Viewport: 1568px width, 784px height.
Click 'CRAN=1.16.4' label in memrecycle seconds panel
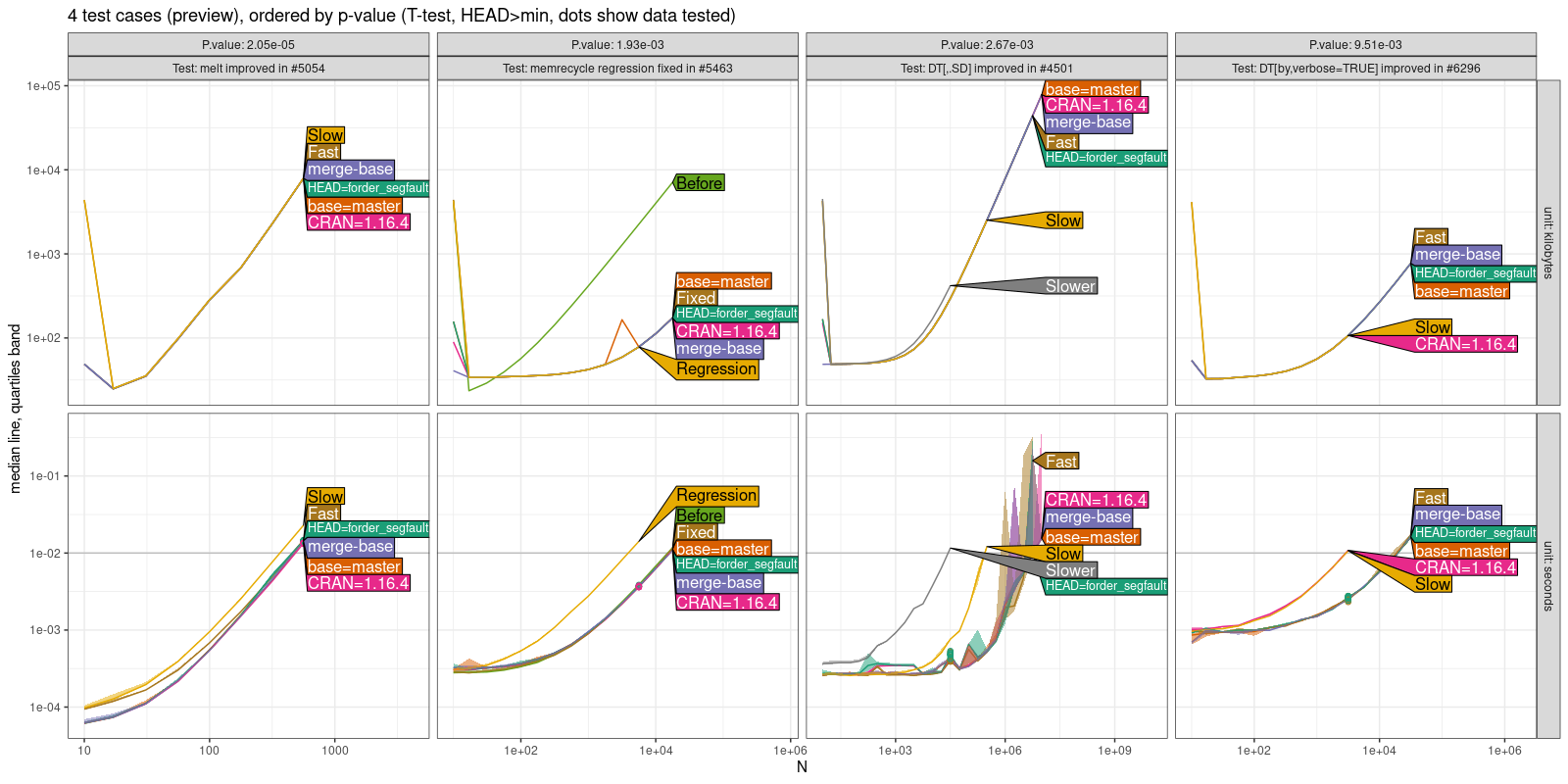(727, 603)
